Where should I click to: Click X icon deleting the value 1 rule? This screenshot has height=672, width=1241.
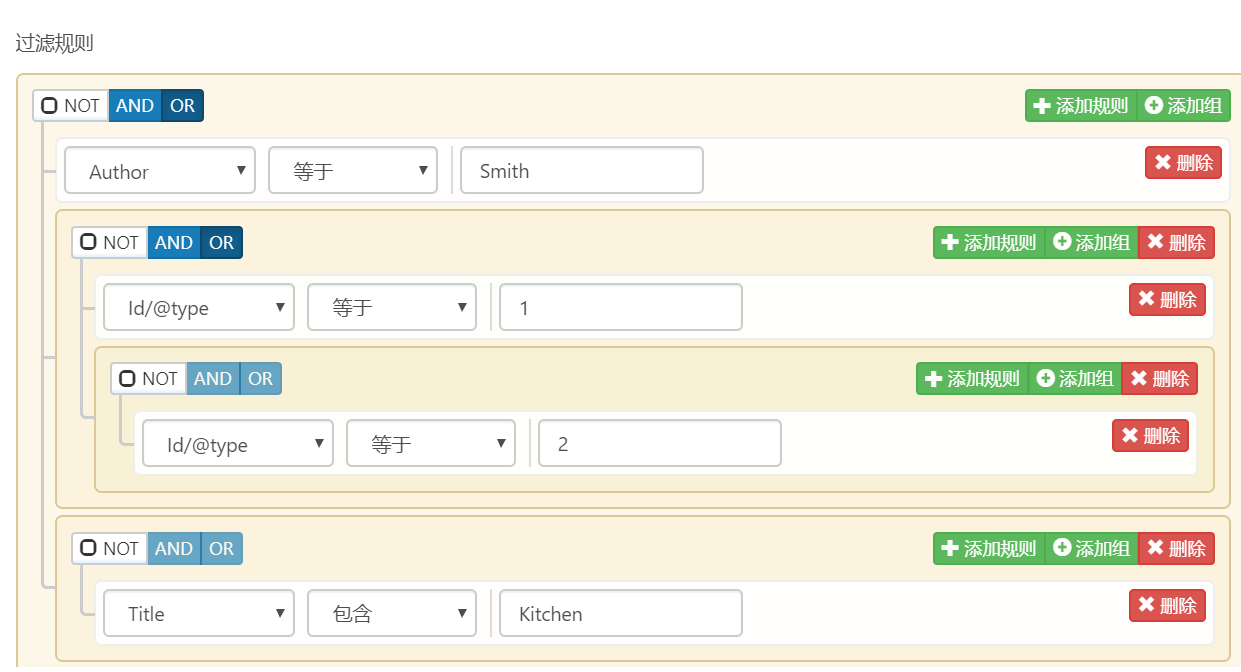(1147, 300)
